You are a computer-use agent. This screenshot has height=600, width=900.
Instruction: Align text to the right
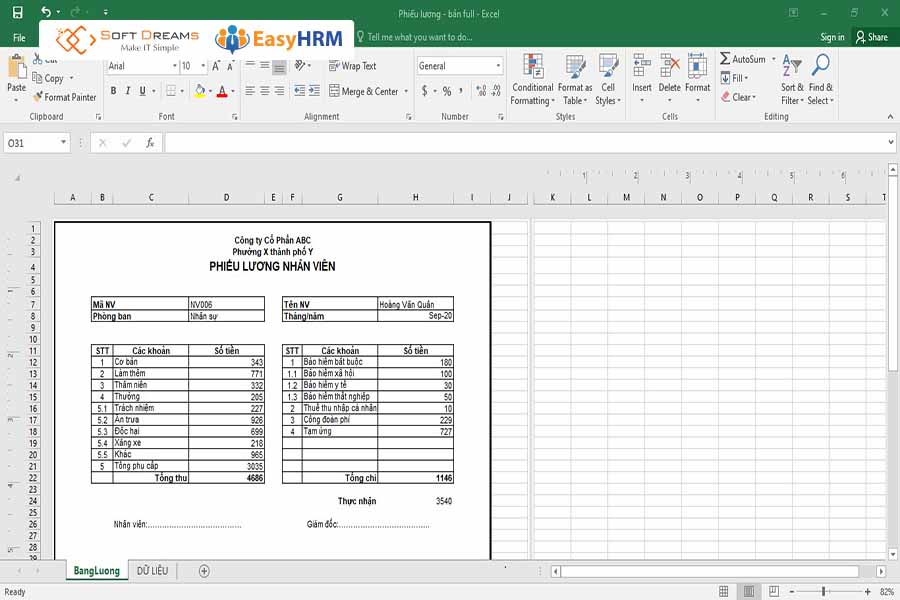(x=279, y=91)
